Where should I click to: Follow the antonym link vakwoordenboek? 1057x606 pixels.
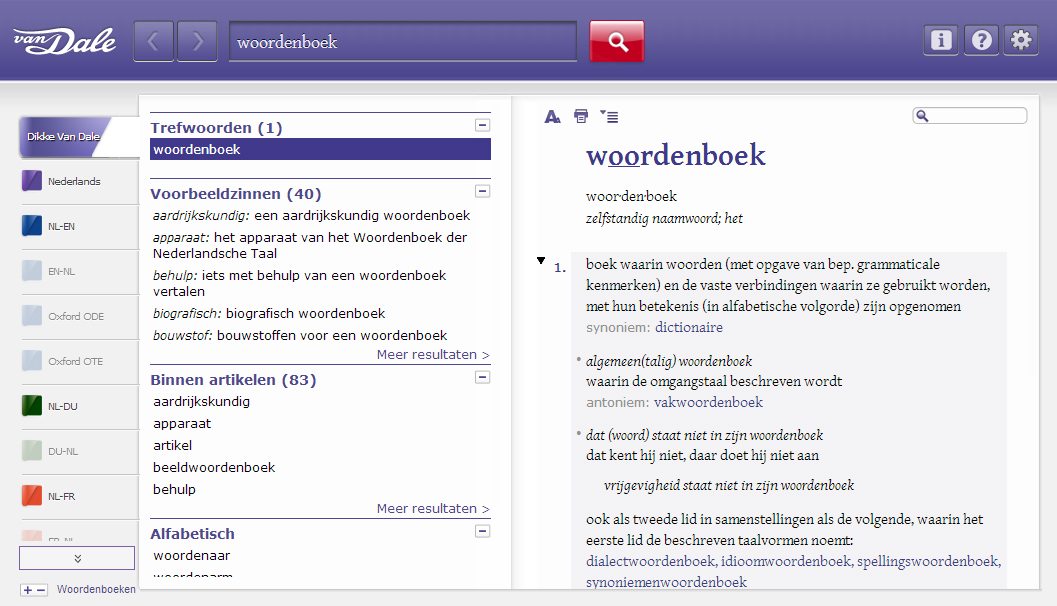pos(708,402)
